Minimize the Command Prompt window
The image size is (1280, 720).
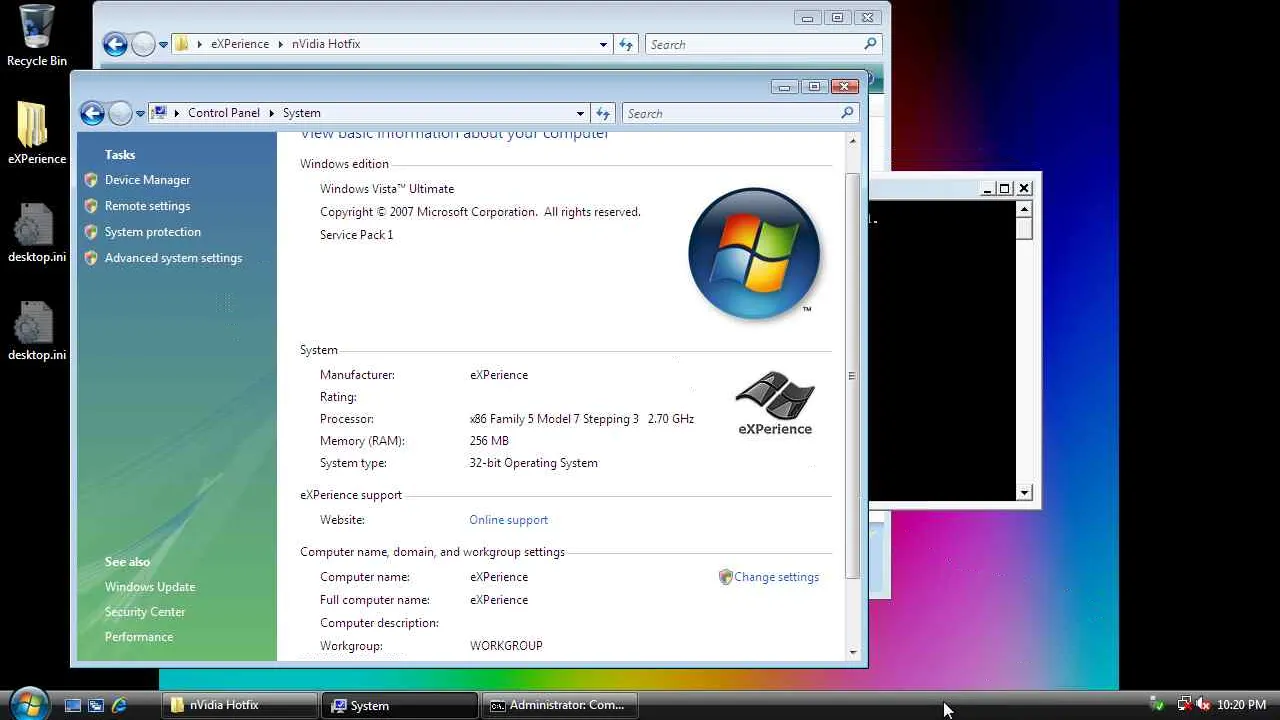click(987, 189)
